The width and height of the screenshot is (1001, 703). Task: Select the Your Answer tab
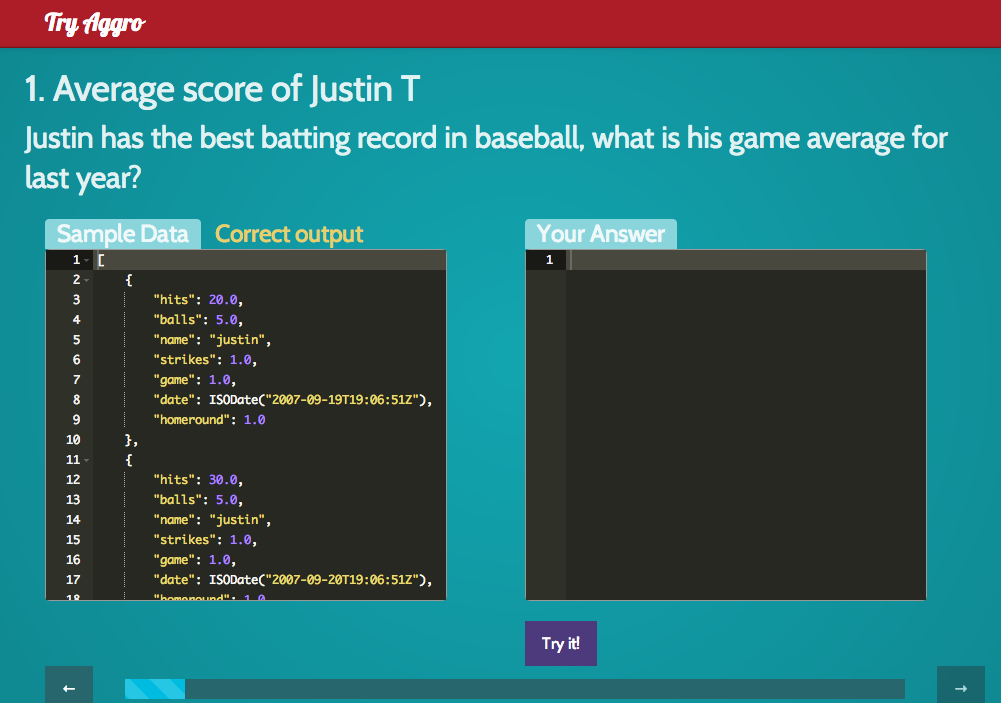tap(600, 234)
